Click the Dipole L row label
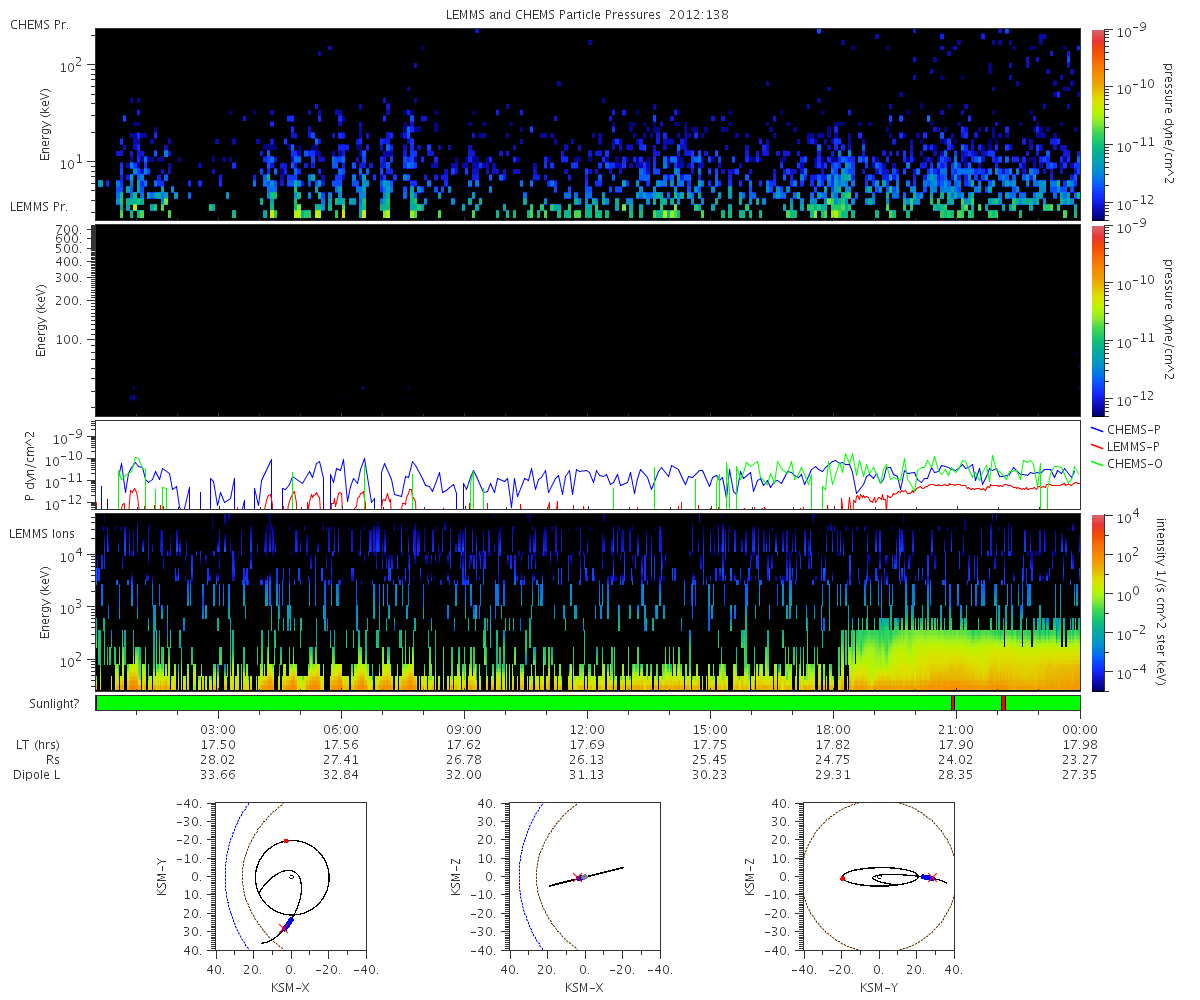1200x1000 pixels. (x=40, y=775)
